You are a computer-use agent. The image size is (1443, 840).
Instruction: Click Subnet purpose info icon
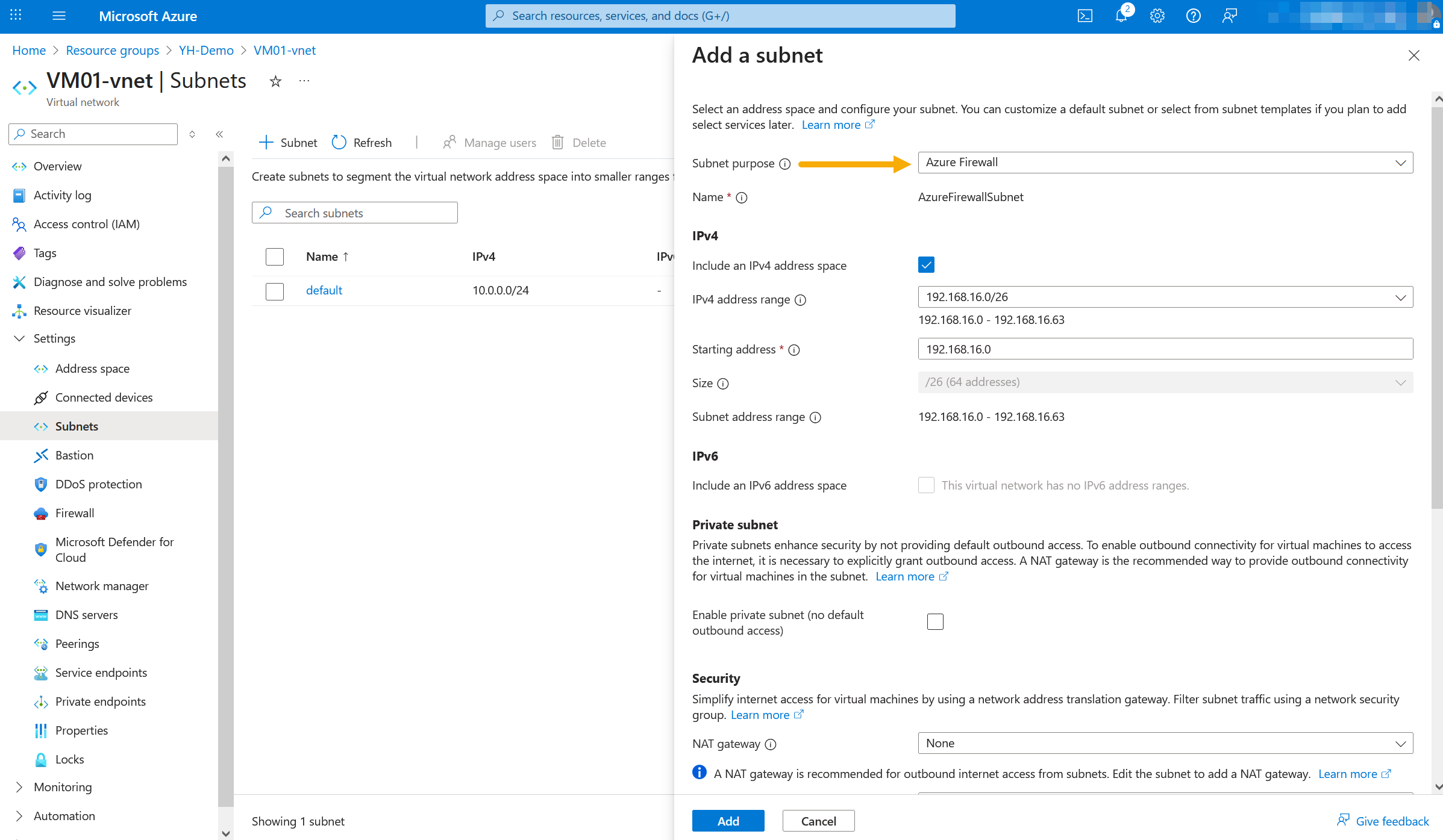pyautogui.click(x=784, y=164)
